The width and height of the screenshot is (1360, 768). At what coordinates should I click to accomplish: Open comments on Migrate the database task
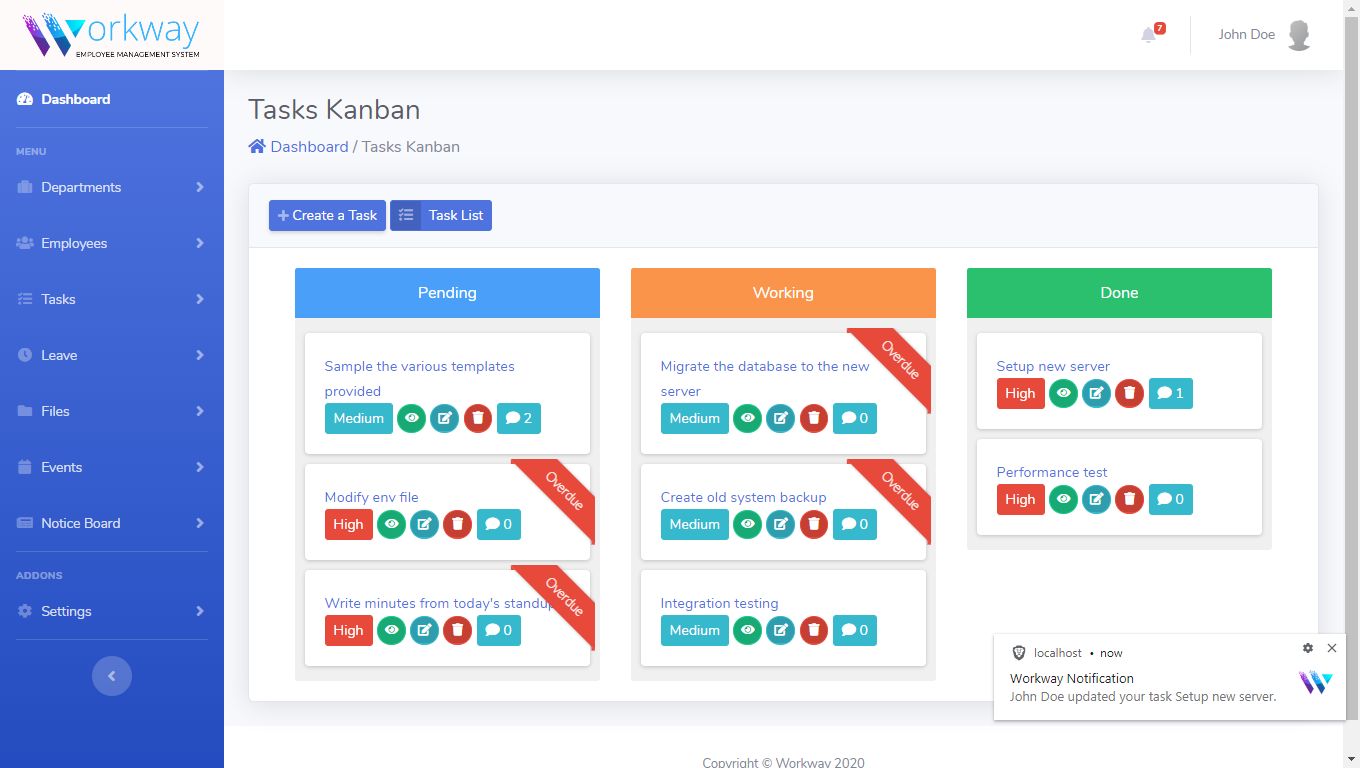855,418
